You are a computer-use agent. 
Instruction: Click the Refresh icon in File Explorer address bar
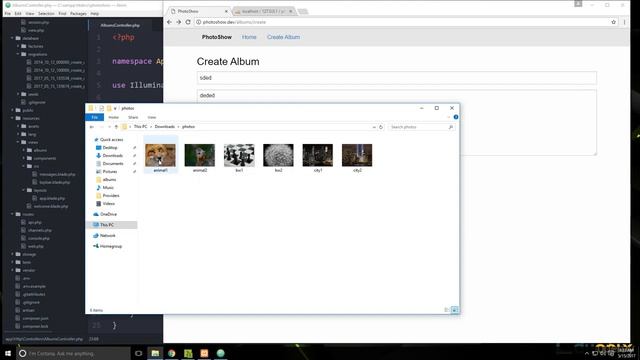381,127
